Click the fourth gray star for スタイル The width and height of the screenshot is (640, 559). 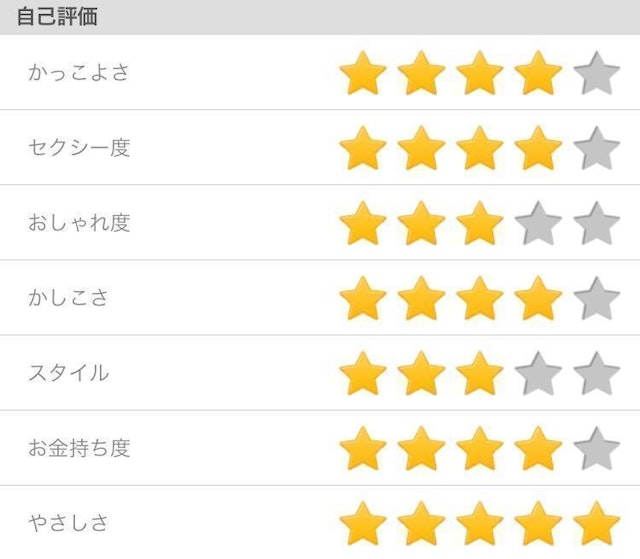[539, 373]
